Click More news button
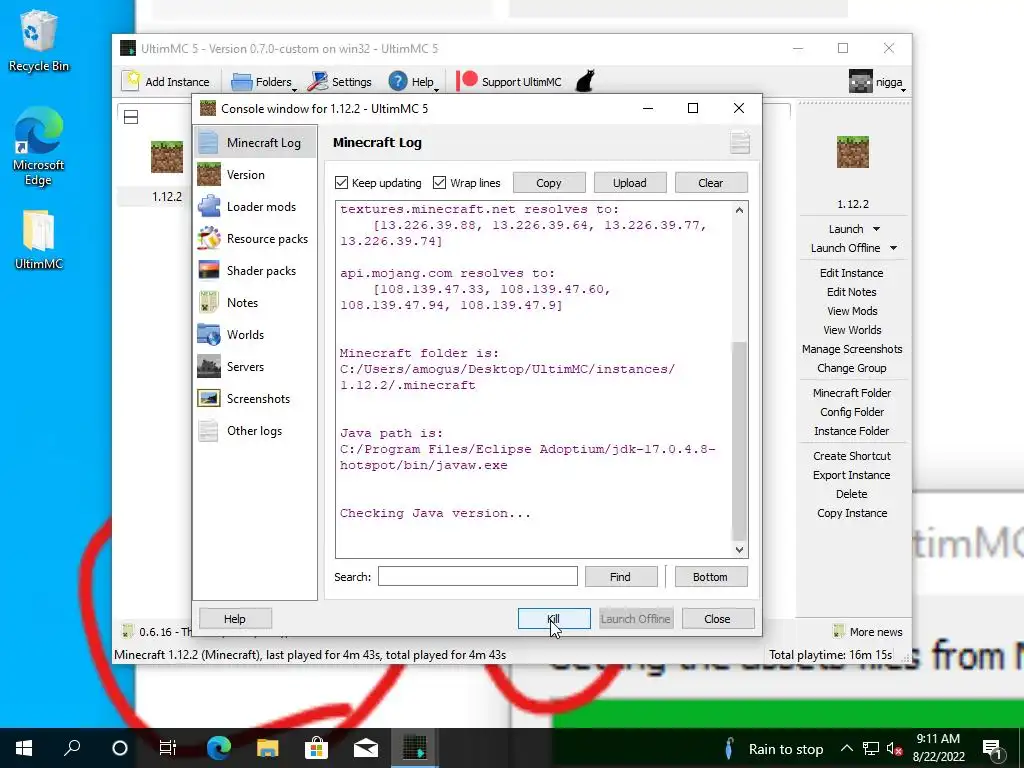The width and height of the screenshot is (1024, 768). 868,632
